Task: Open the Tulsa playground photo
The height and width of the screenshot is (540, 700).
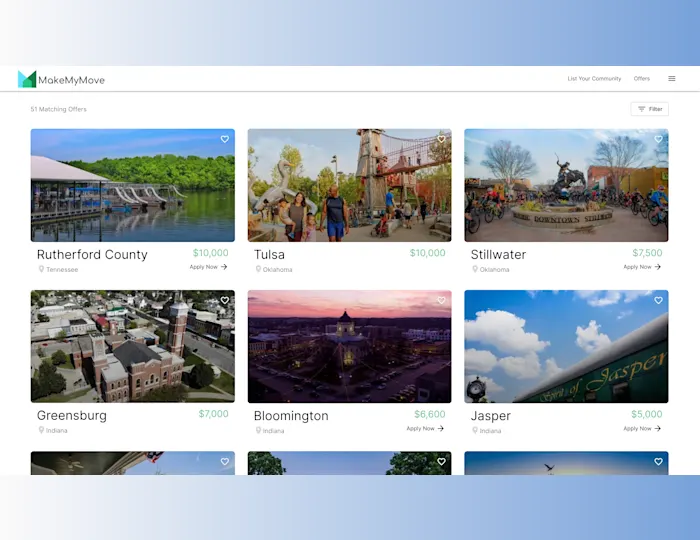Action: (x=350, y=185)
